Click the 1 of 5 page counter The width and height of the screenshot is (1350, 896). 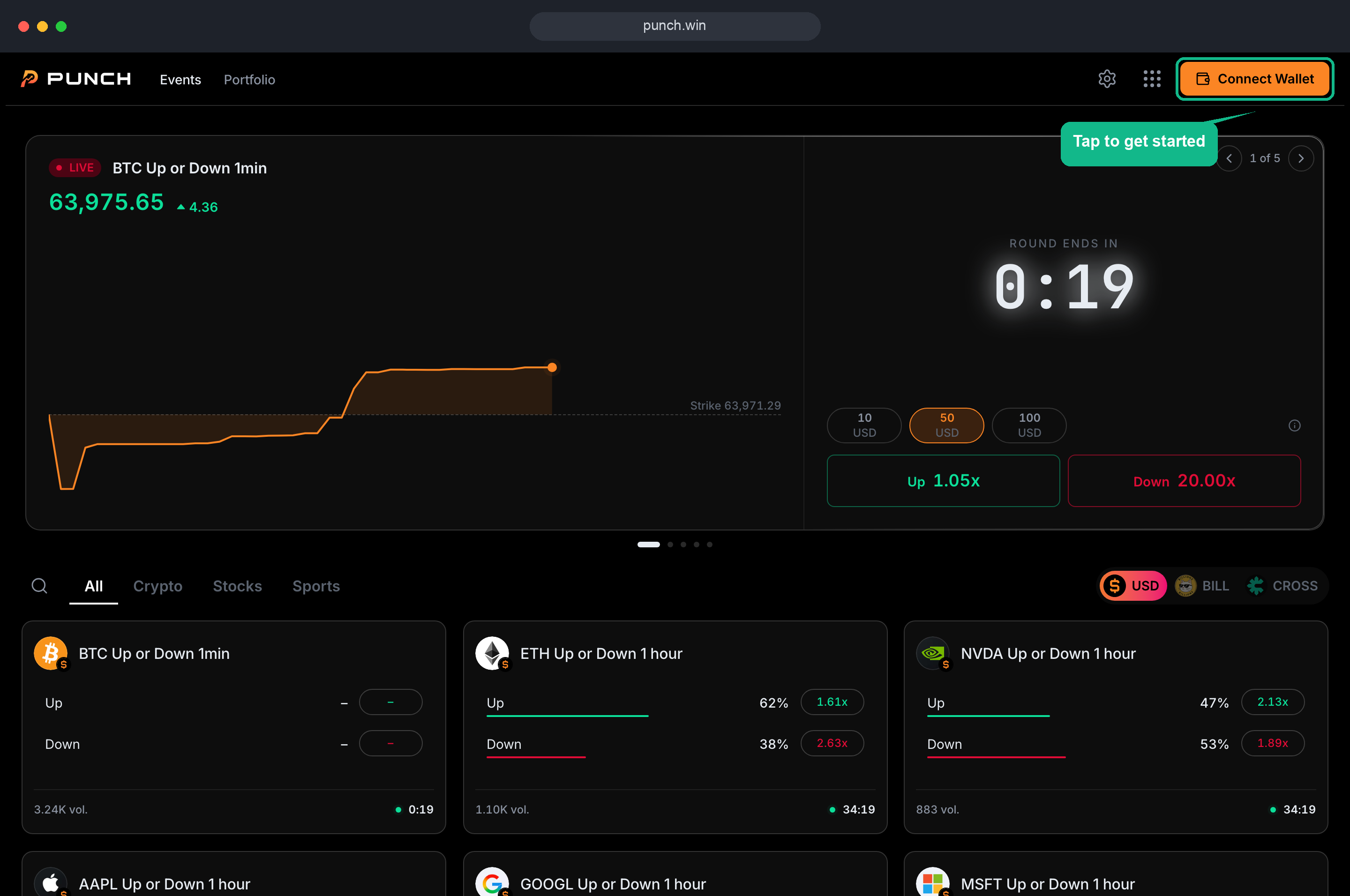[x=1265, y=158]
